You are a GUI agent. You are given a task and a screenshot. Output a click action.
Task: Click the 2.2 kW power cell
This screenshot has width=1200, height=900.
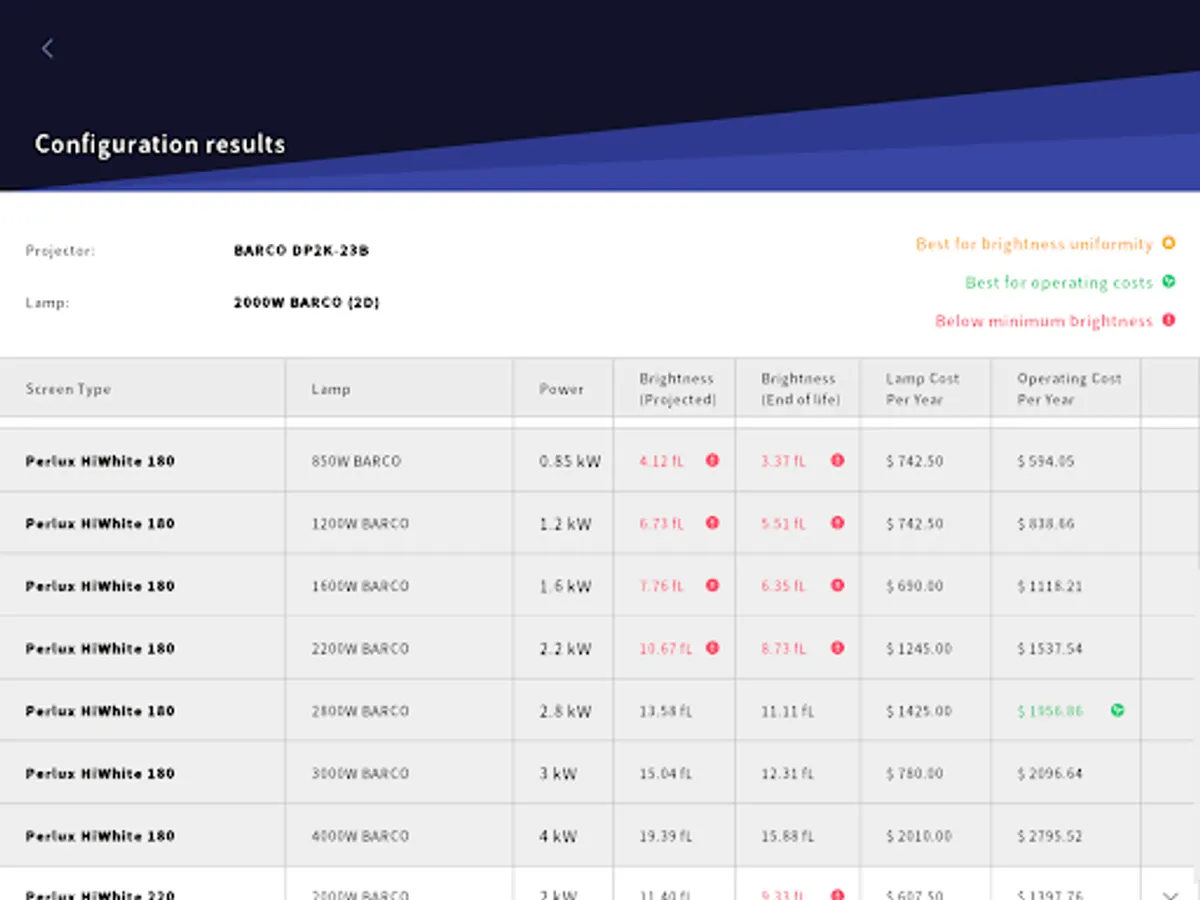pos(565,648)
